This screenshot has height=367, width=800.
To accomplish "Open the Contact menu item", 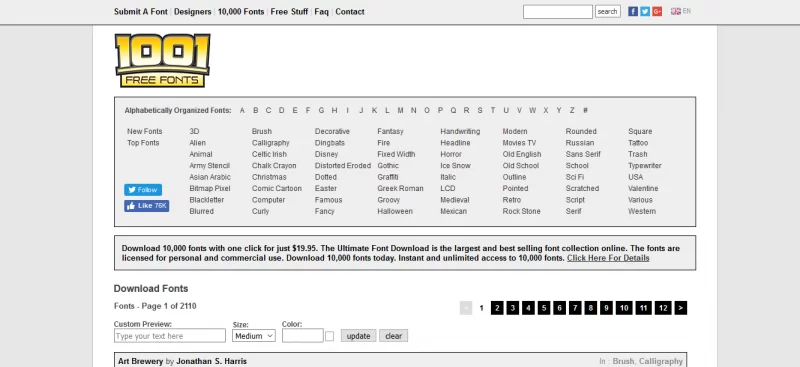I will click(350, 12).
